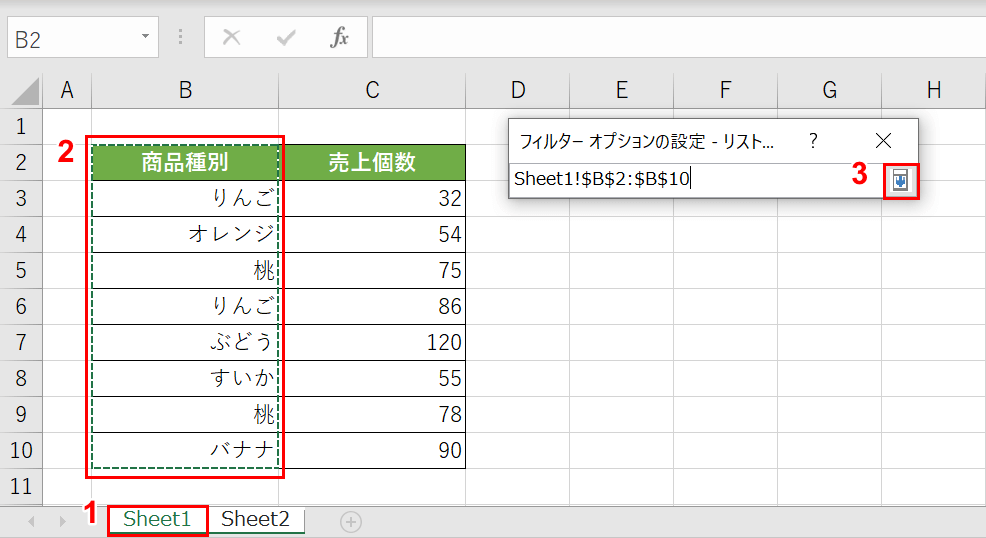986x538 pixels.
Task: Click the help question mark in filter dialog
Action: [x=813, y=140]
